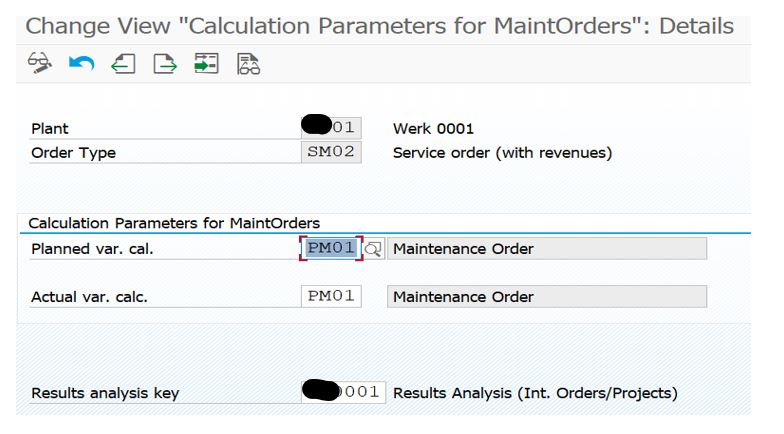Click the Display/Change toggle glasses-pencil icon
This screenshot has height=434, width=784.
point(39,64)
